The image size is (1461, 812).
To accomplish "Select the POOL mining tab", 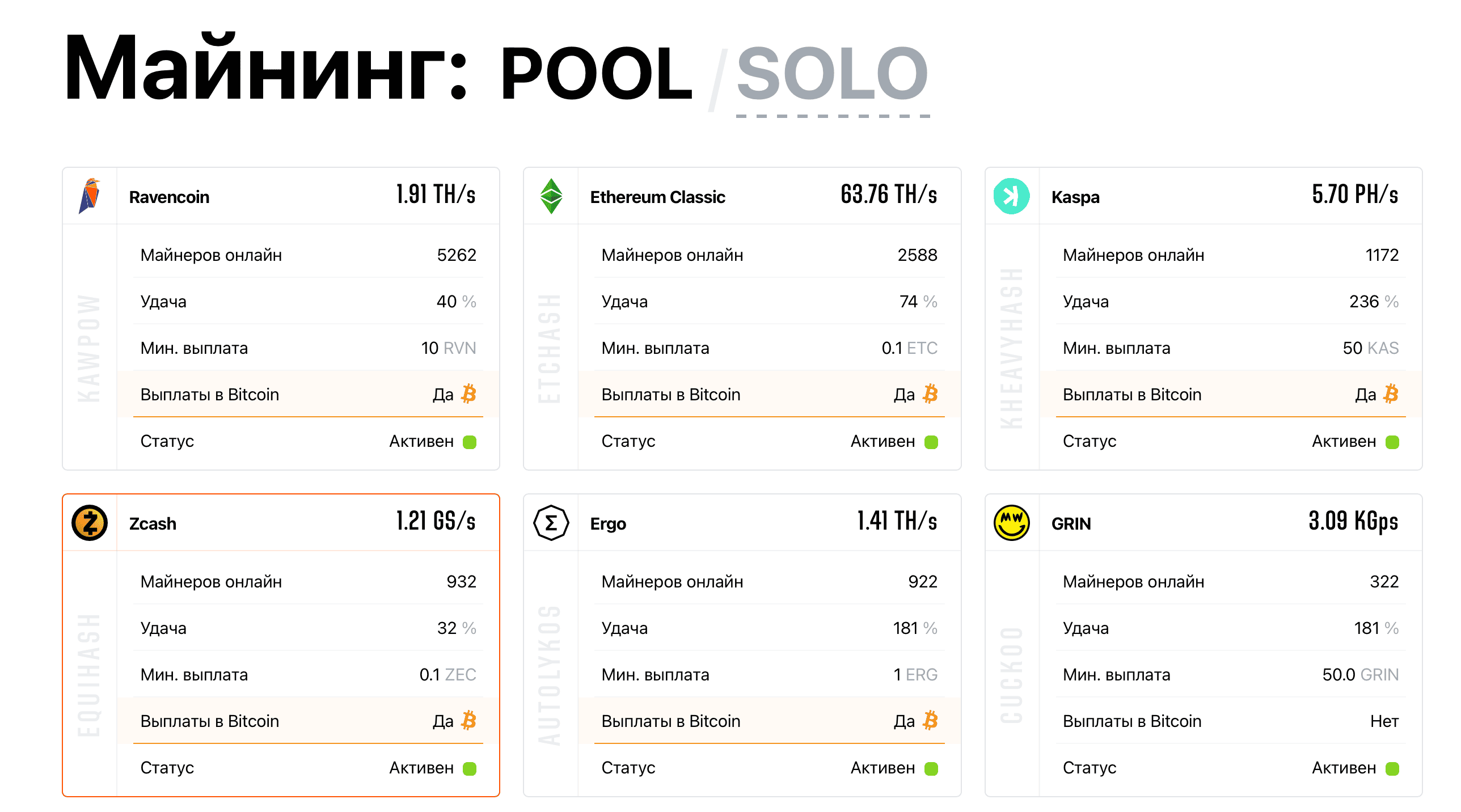I will 596,74.
